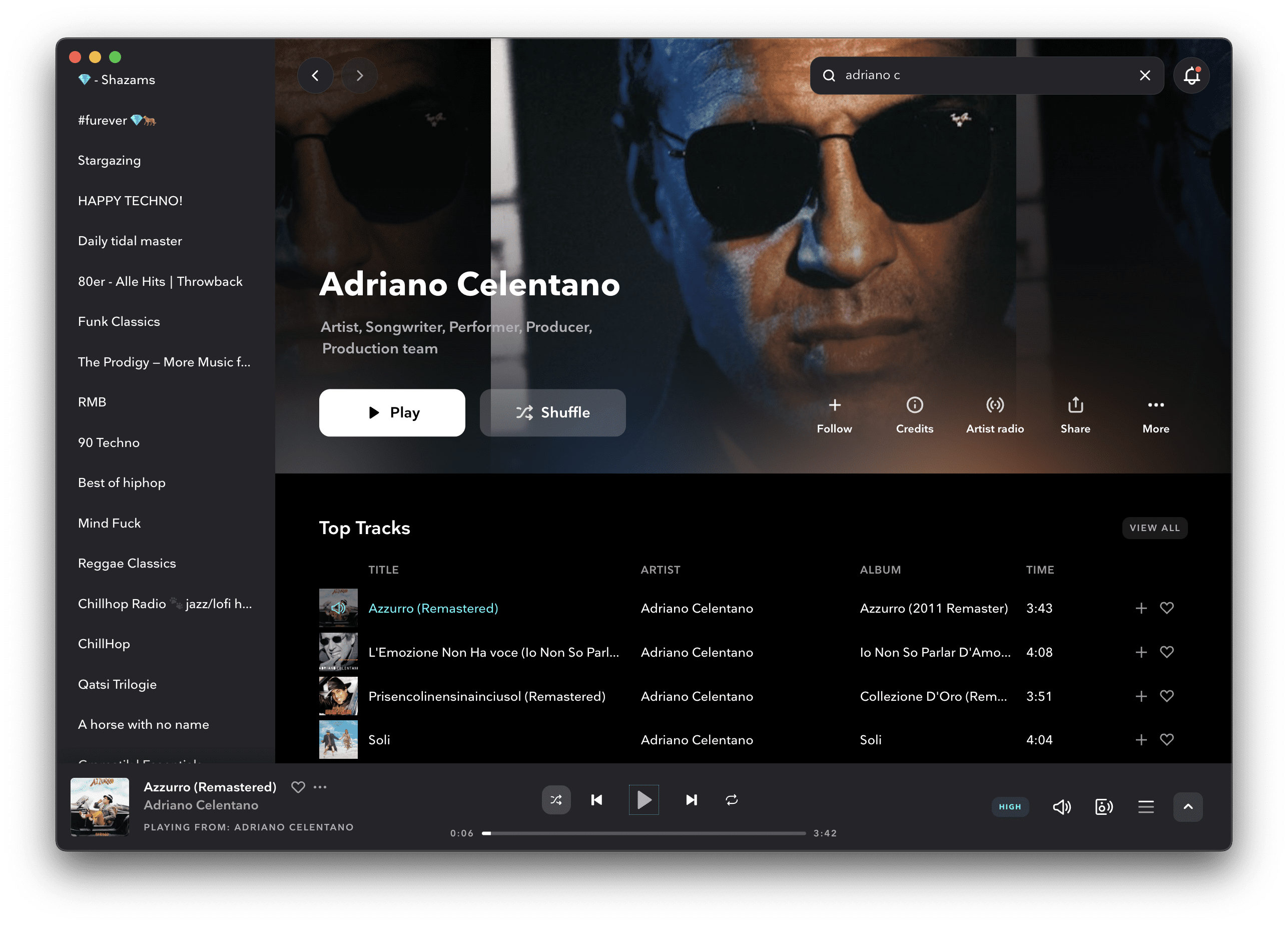Open the sound output device selector

click(1103, 806)
